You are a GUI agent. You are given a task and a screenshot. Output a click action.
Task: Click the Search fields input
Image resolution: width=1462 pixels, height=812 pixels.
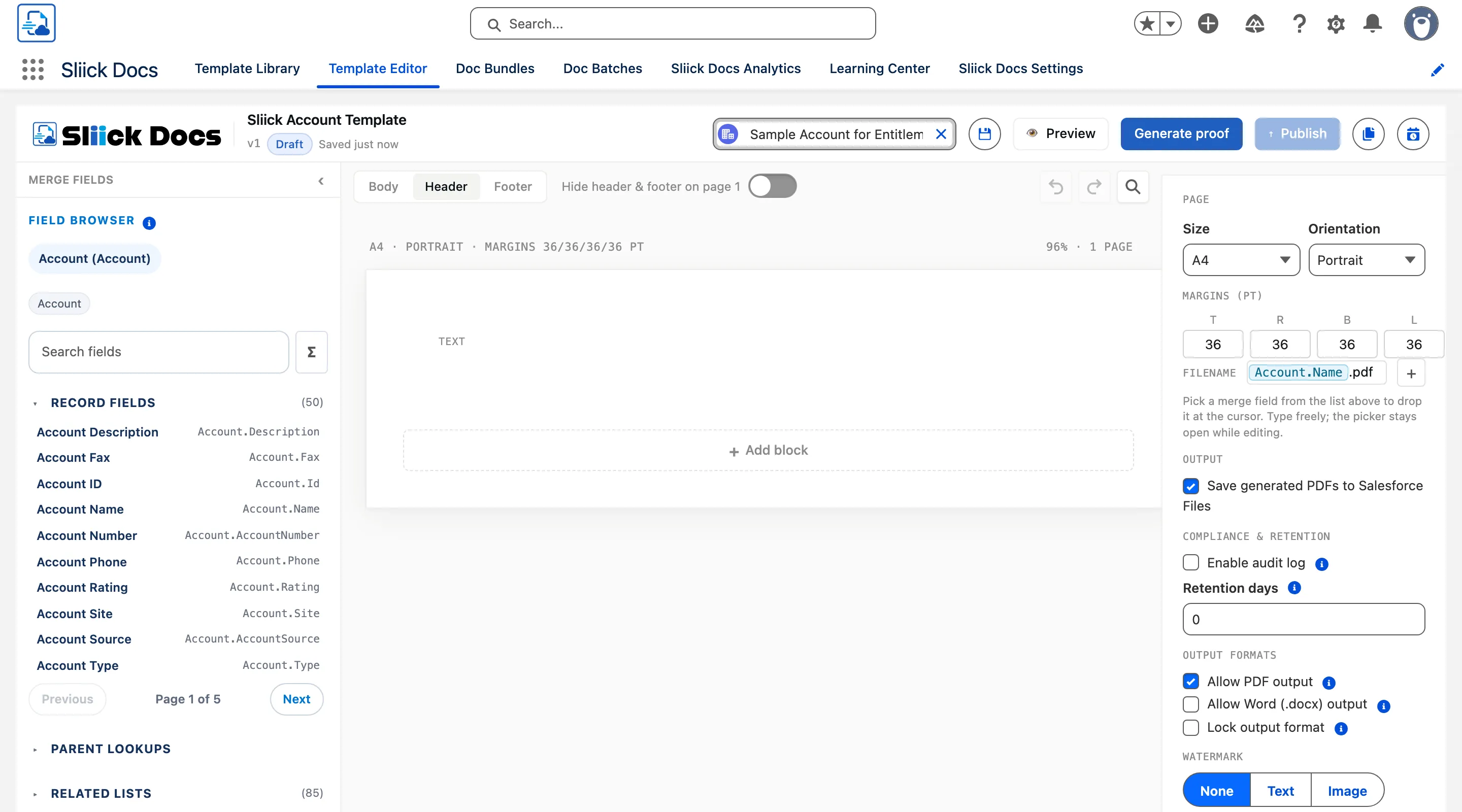click(158, 352)
